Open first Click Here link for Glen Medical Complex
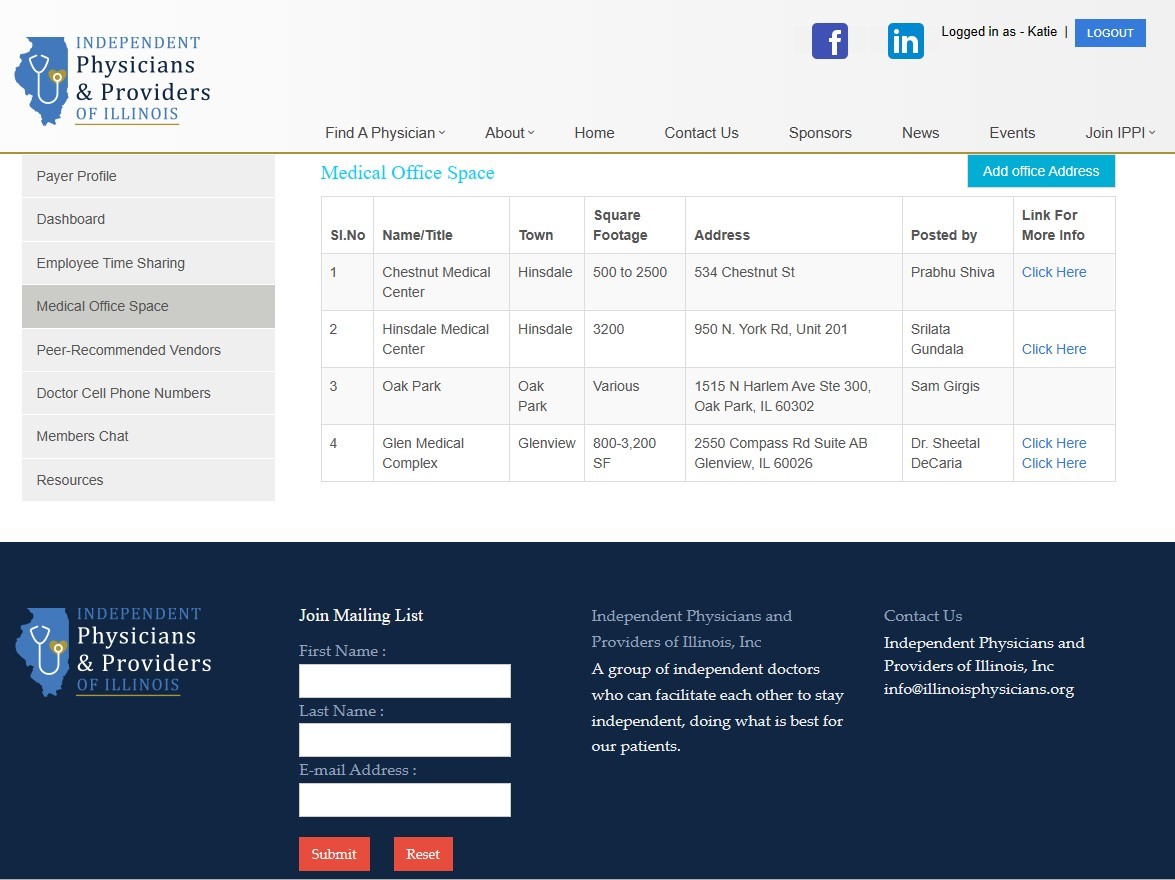The image size is (1175, 880). 1054,443
